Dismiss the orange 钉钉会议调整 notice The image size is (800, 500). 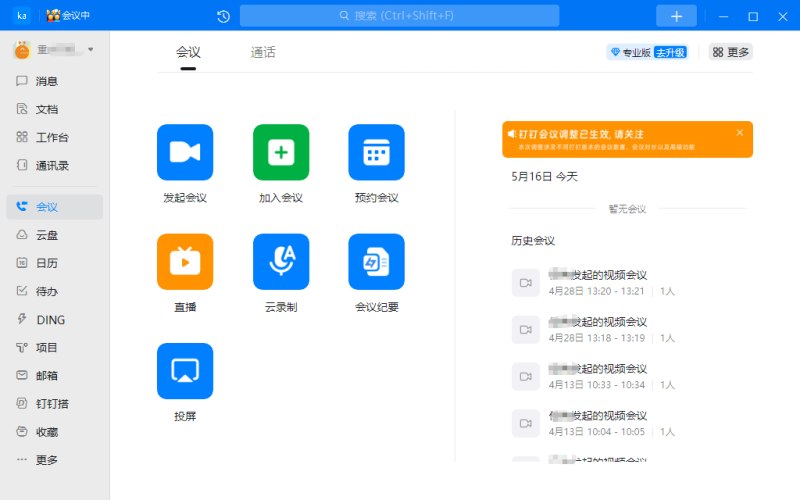click(x=740, y=133)
